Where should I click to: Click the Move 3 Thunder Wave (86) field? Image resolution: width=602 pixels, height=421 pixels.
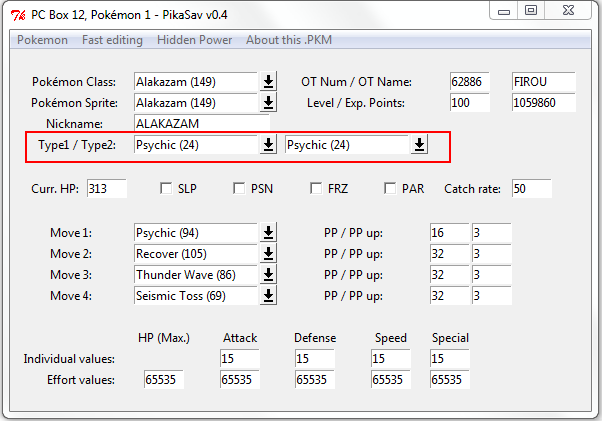point(196,274)
